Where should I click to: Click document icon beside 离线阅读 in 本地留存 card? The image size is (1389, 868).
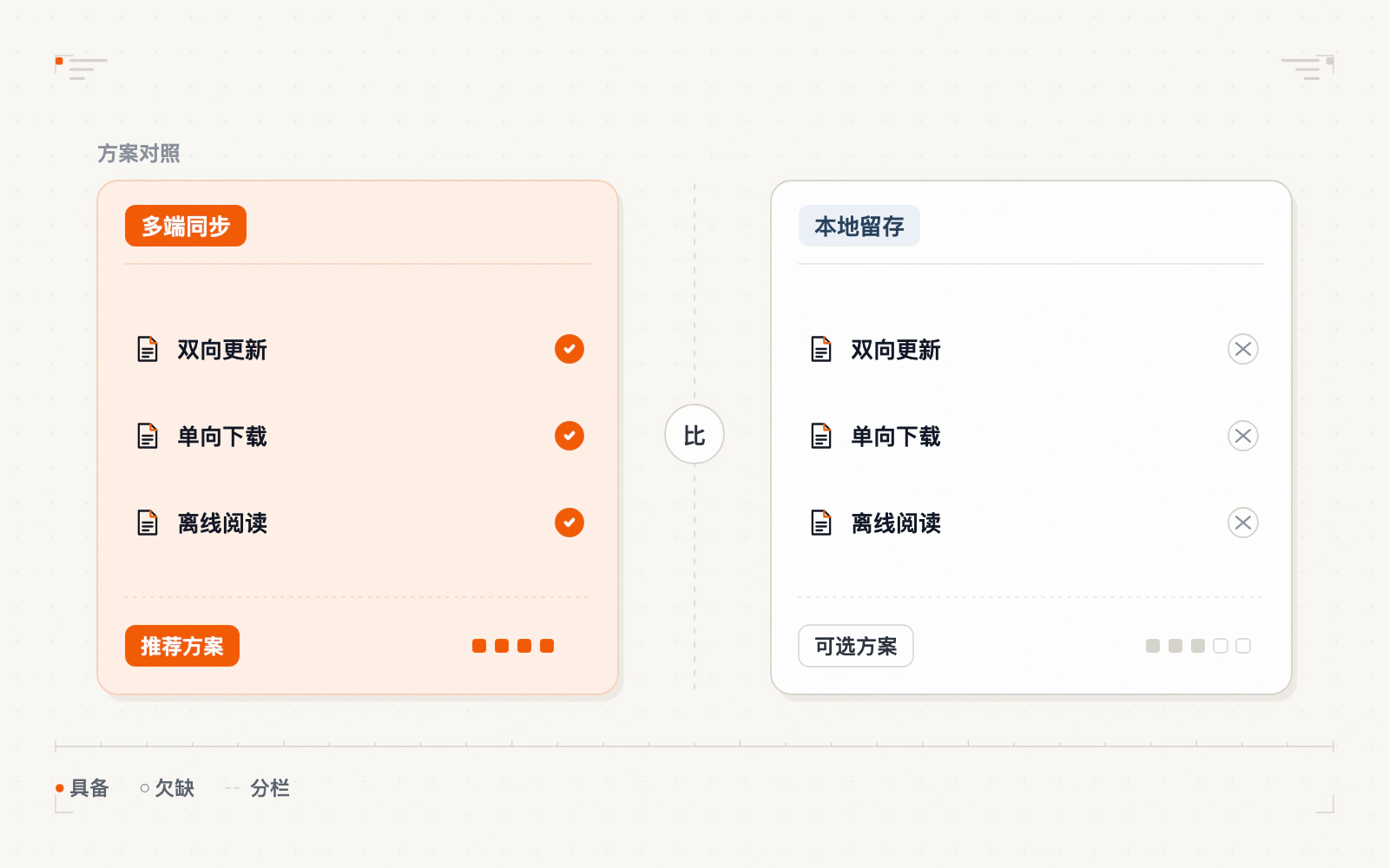coord(821,523)
